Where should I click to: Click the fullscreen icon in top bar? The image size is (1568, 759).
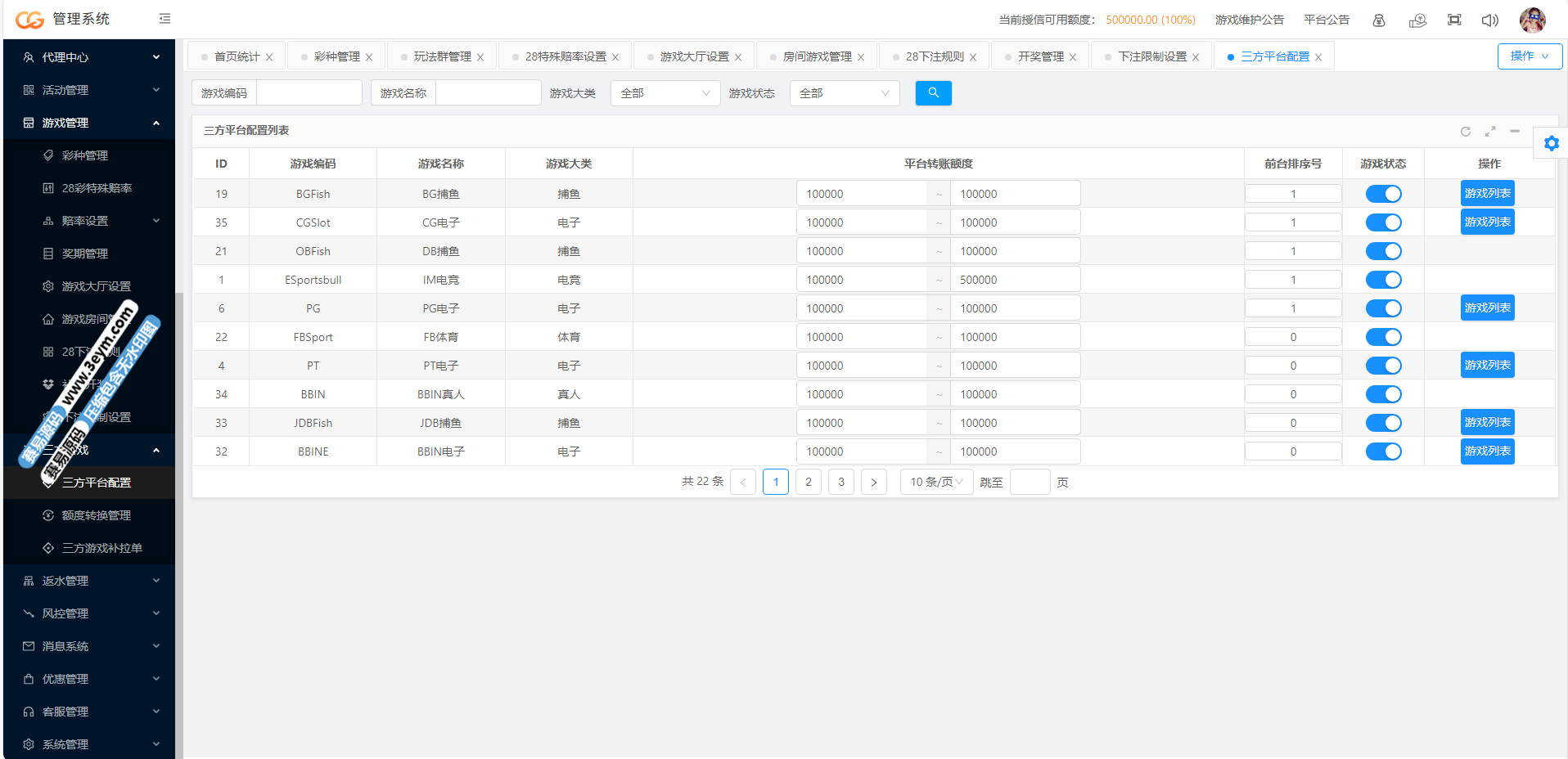(x=1453, y=20)
